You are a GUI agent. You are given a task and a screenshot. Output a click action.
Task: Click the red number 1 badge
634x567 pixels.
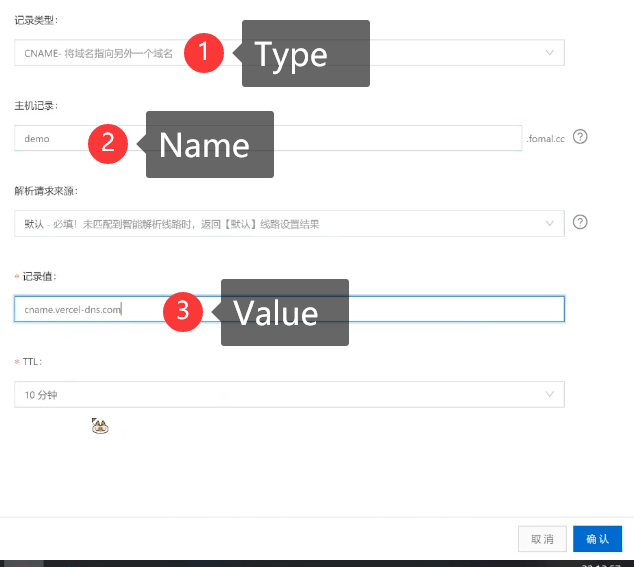pos(204,53)
